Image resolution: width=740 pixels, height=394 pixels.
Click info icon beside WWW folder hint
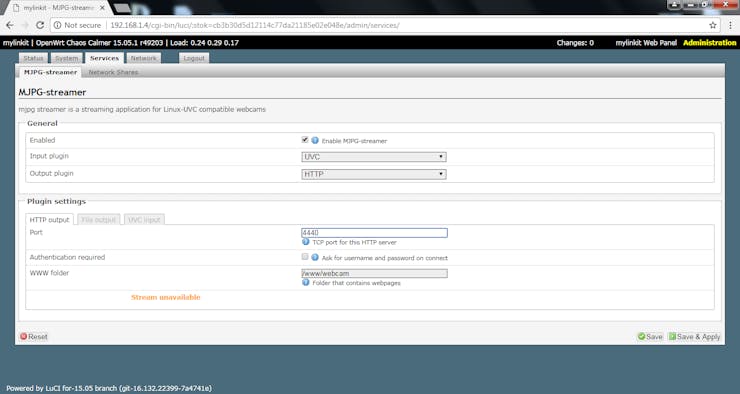tap(306, 282)
